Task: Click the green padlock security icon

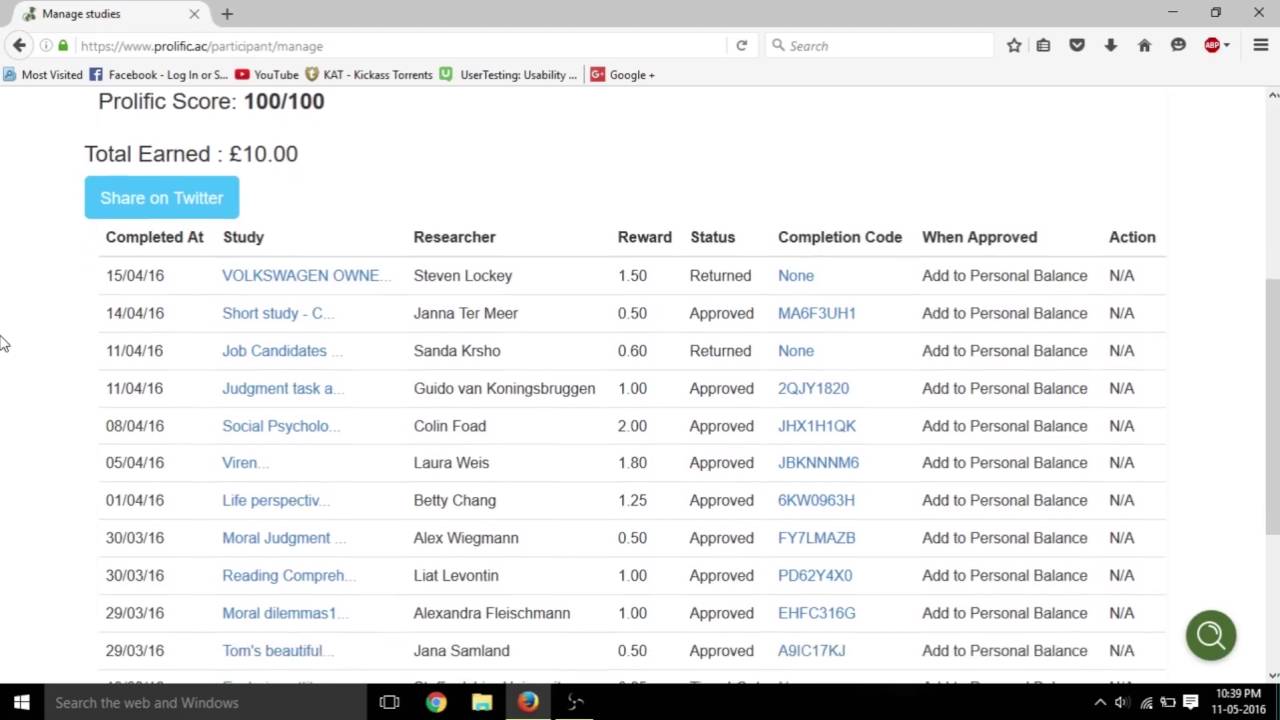Action: [63, 46]
